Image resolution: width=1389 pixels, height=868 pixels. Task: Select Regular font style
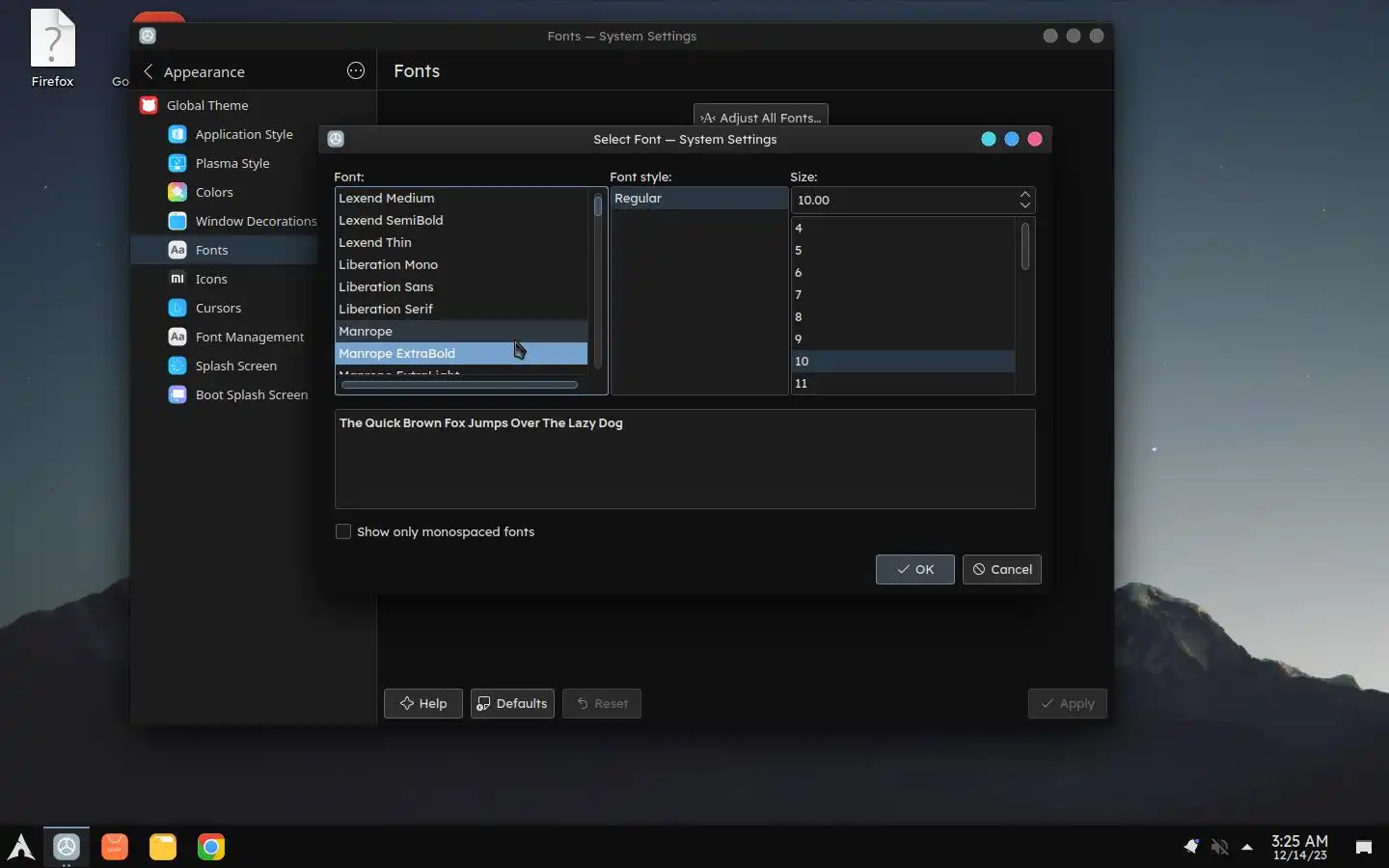[699, 198]
